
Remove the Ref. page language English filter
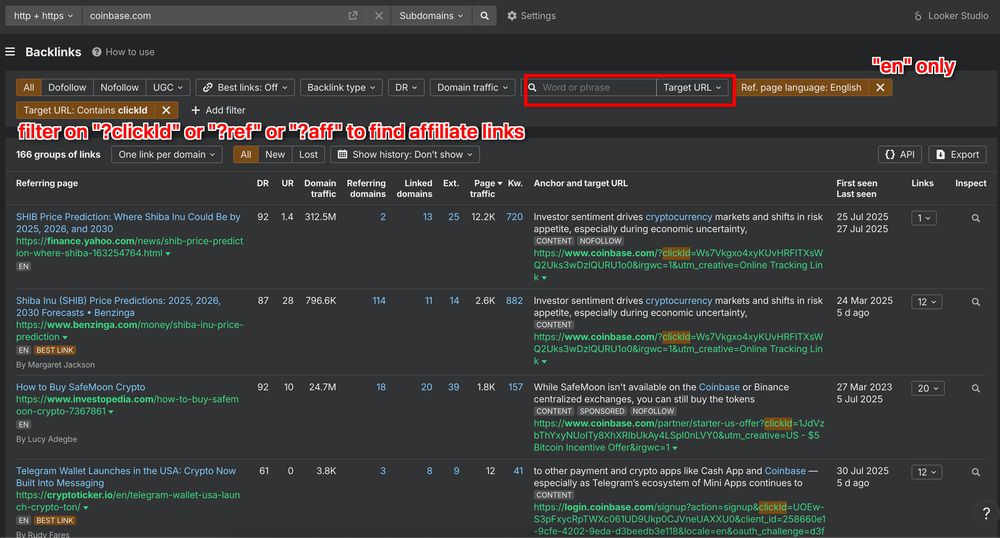(x=880, y=88)
